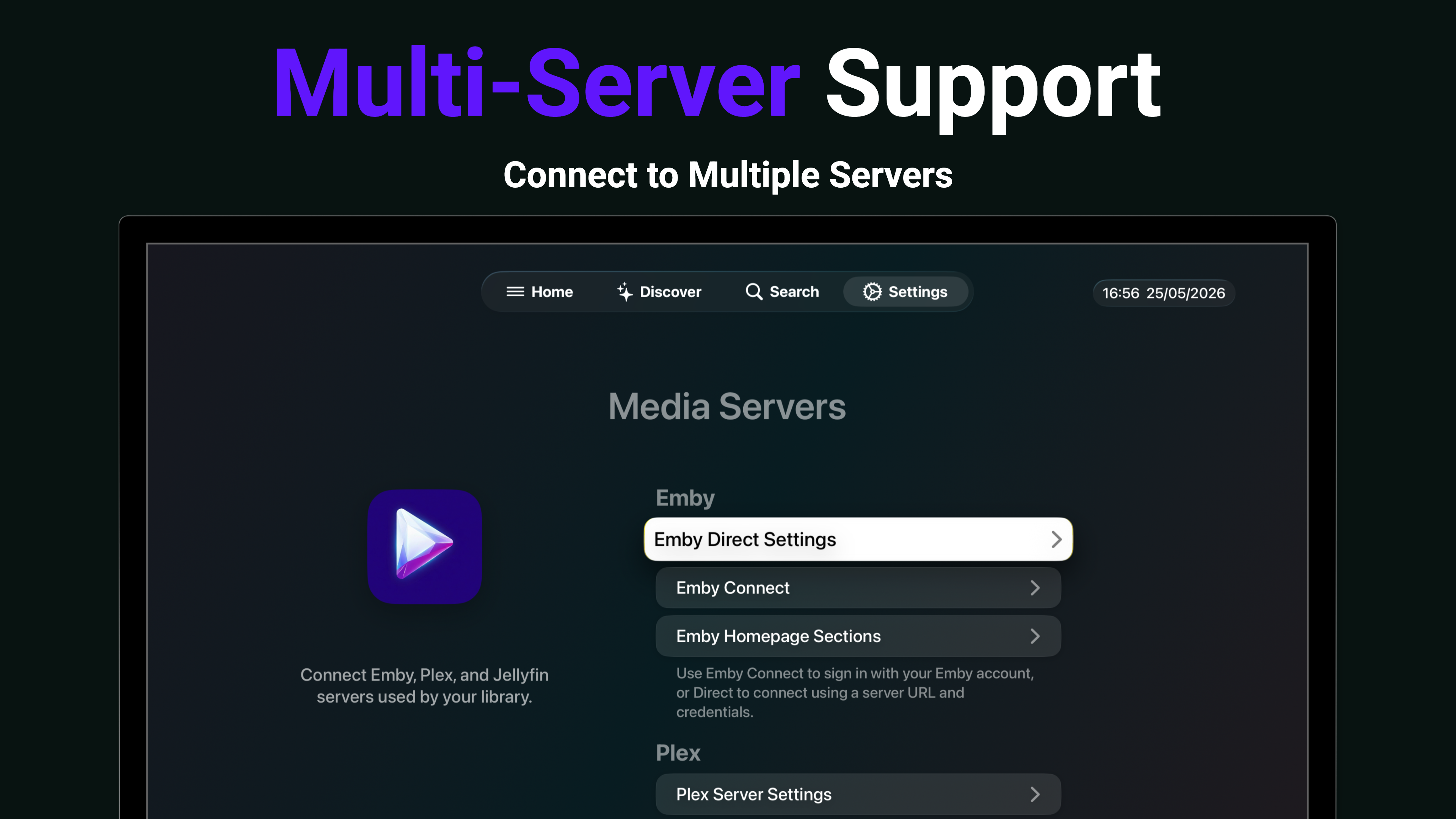Click chevron on Emby Connect row
The height and width of the screenshot is (819, 1456).
point(1035,588)
